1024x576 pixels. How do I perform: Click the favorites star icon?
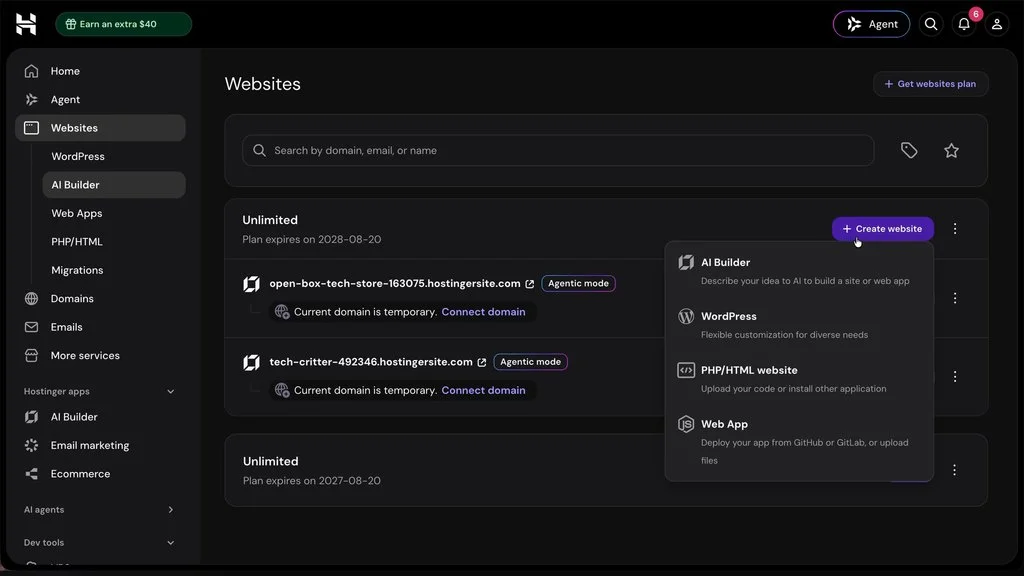point(952,150)
